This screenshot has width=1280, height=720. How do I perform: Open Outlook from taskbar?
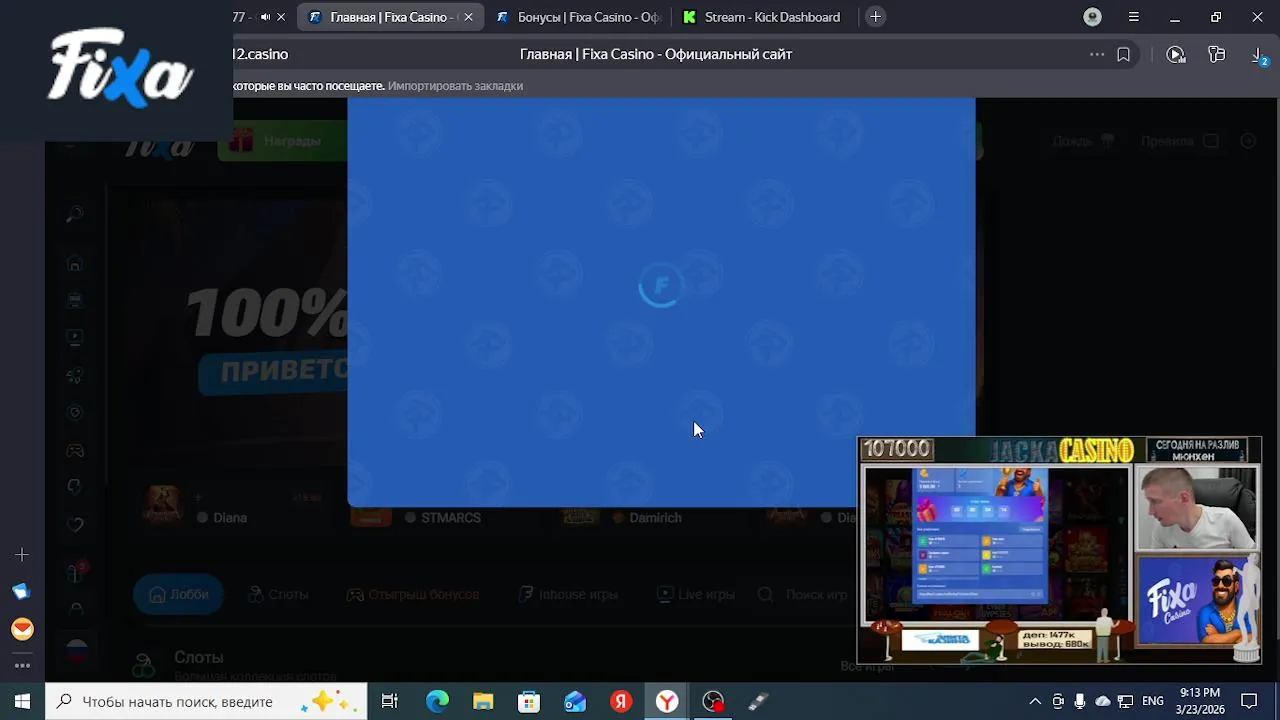point(575,701)
